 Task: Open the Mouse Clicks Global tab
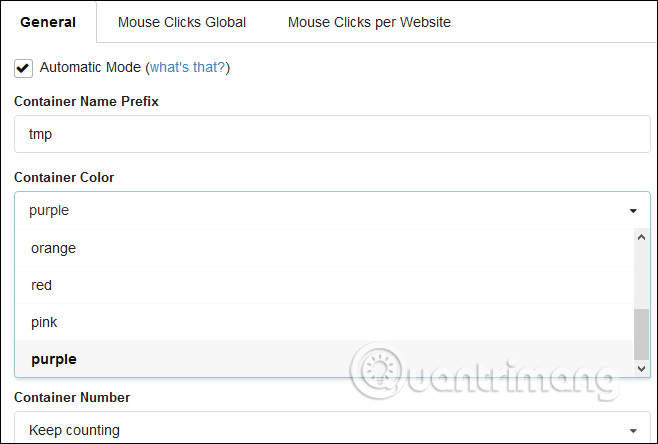[x=182, y=22]
